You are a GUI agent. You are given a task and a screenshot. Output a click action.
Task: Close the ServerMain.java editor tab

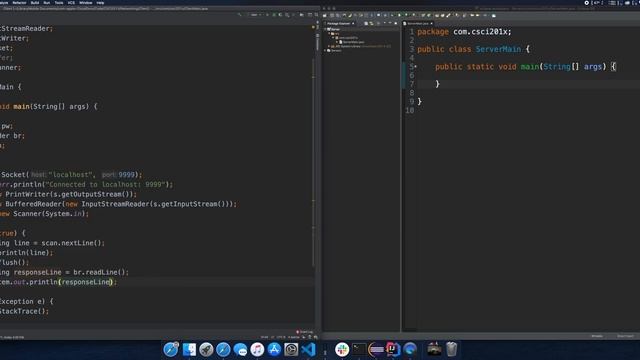431,23
